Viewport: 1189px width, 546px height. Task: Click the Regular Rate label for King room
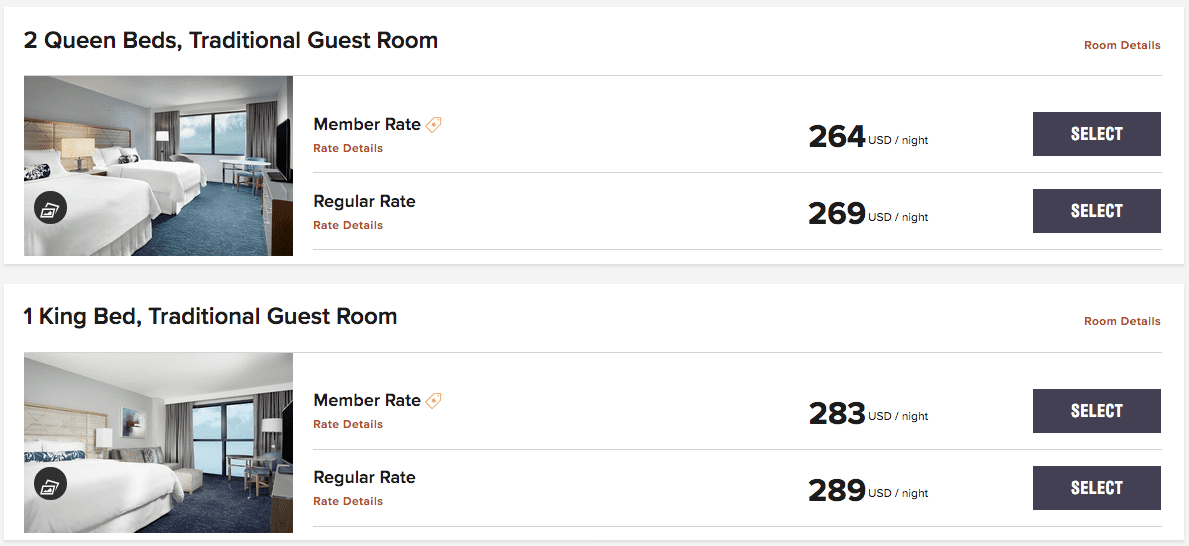coord(364,478)
